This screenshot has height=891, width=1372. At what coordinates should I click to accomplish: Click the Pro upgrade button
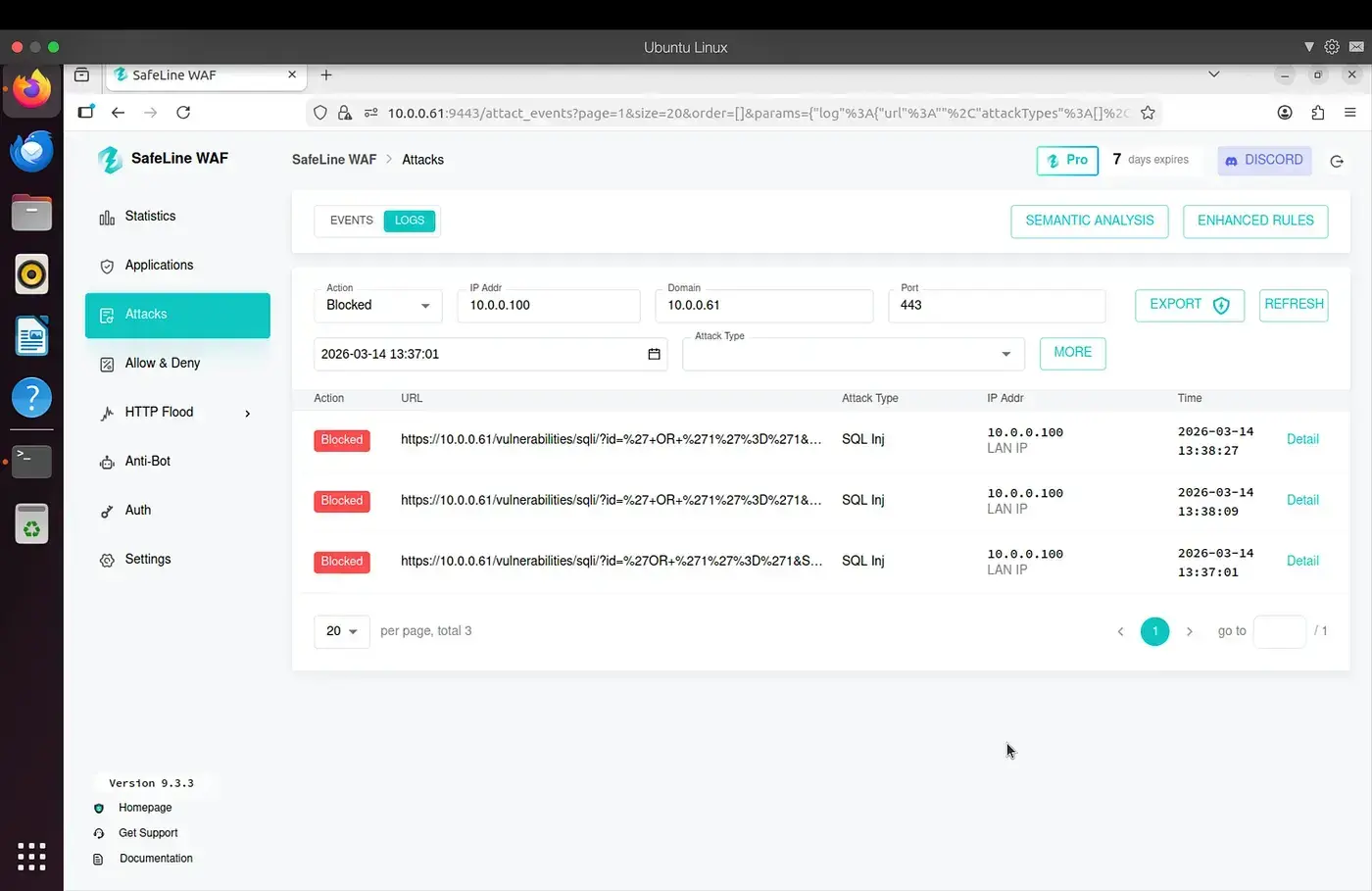coord(1067,161)
